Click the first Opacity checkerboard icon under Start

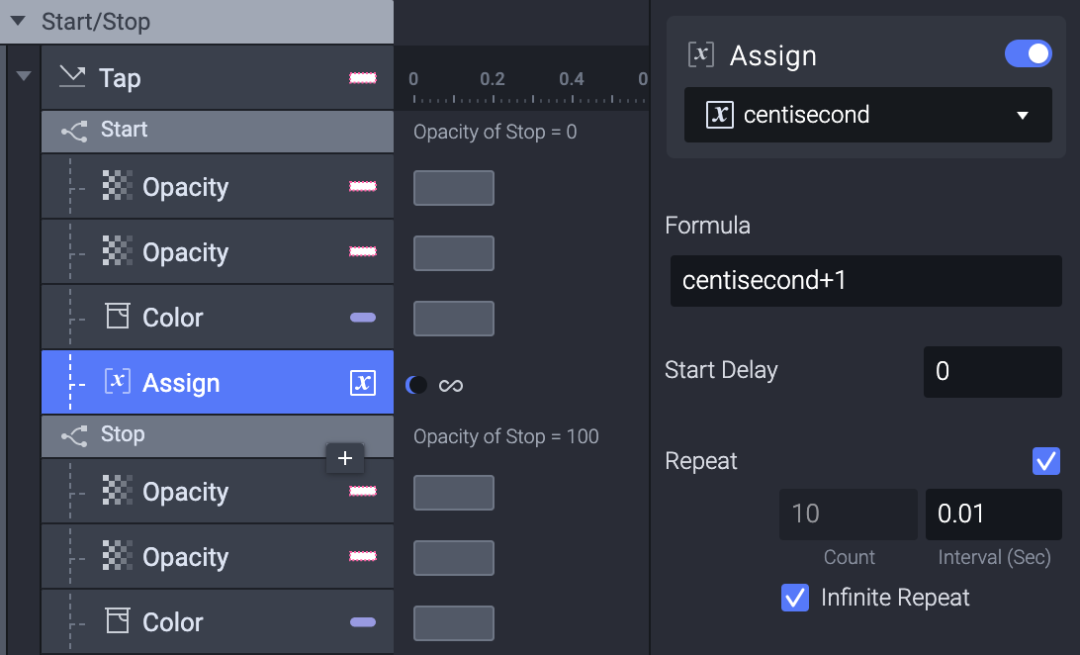coord(118,187)
